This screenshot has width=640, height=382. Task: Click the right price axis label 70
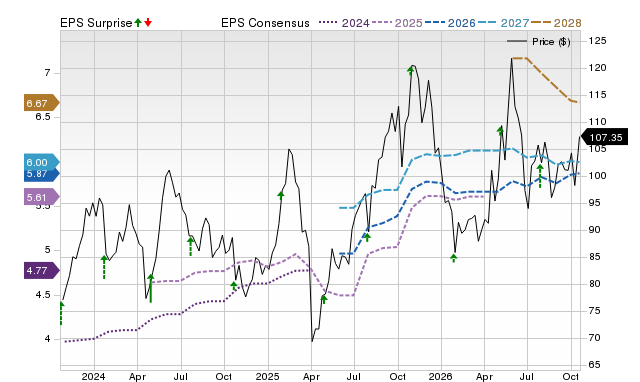tap(595, 338)
